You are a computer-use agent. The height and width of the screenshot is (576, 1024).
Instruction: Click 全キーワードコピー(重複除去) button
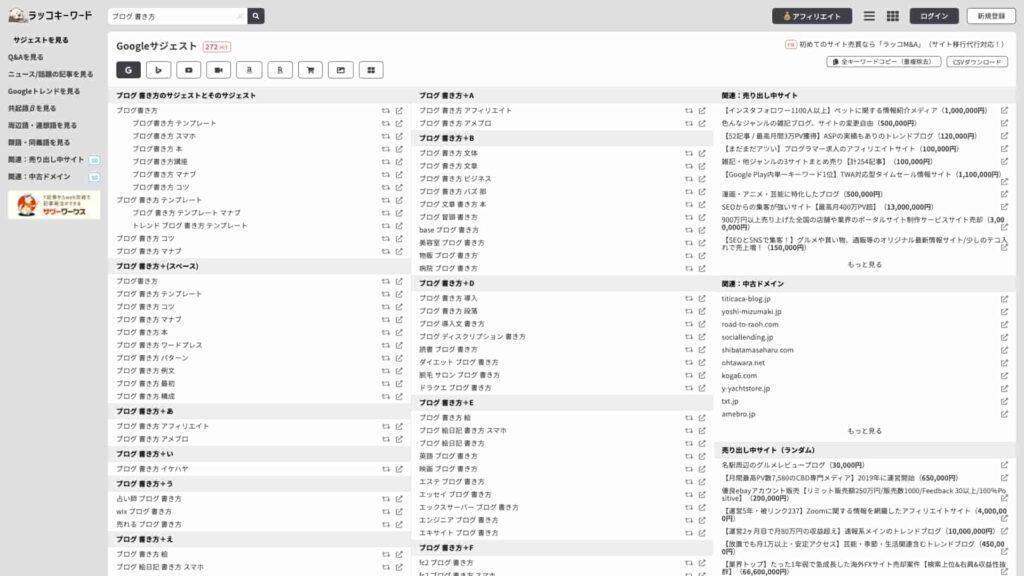[x=884, y=61]
